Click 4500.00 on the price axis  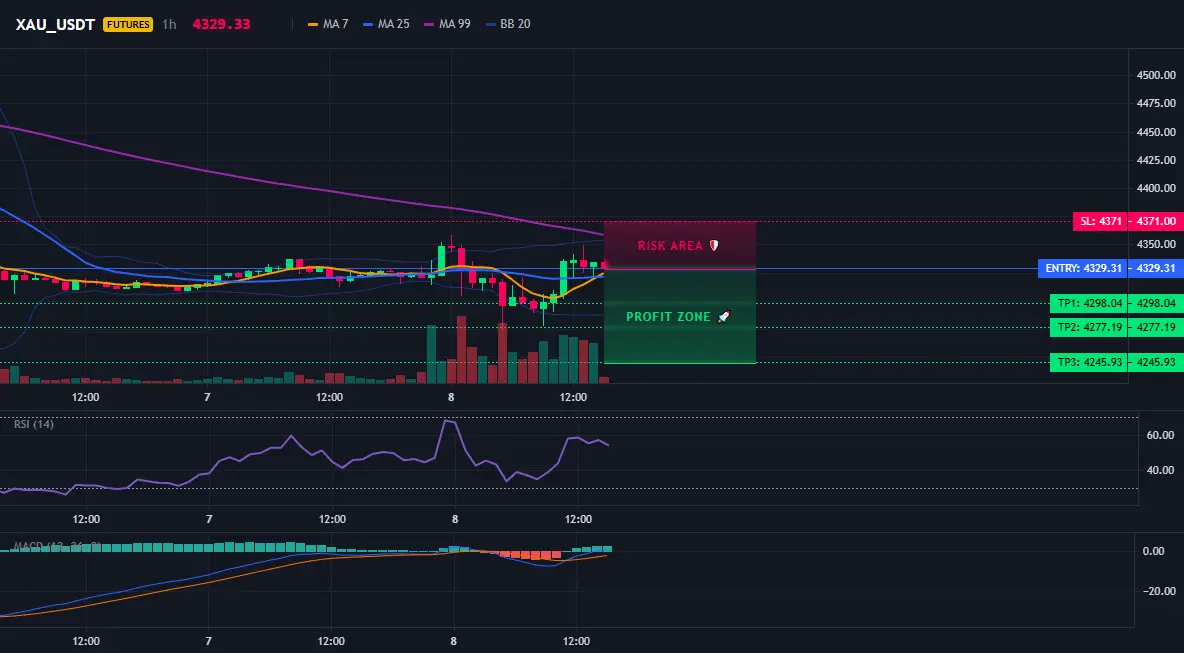1156,75
